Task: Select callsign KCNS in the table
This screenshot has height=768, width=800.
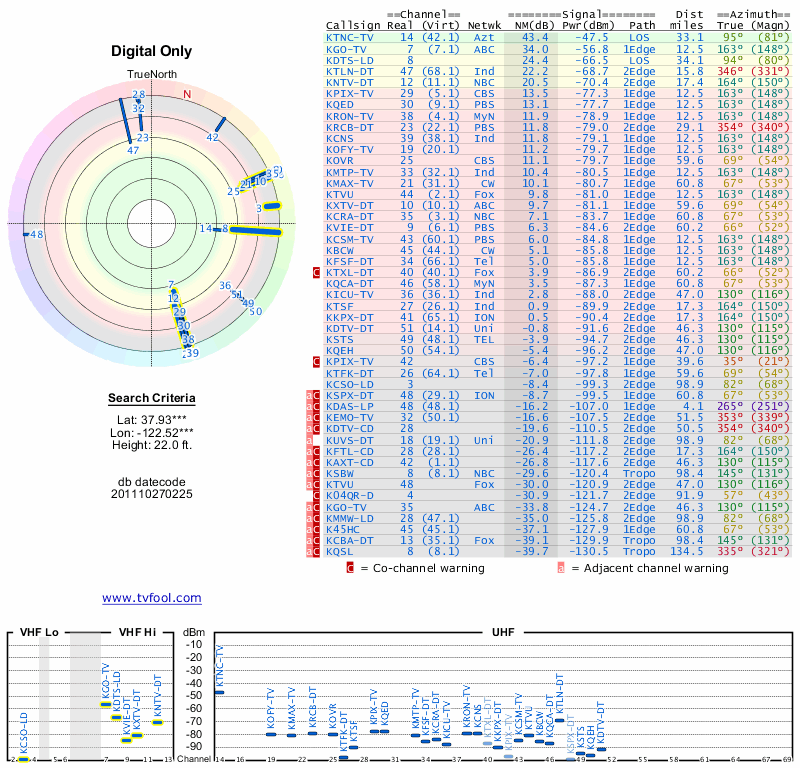Action: [x=340, y=138]
